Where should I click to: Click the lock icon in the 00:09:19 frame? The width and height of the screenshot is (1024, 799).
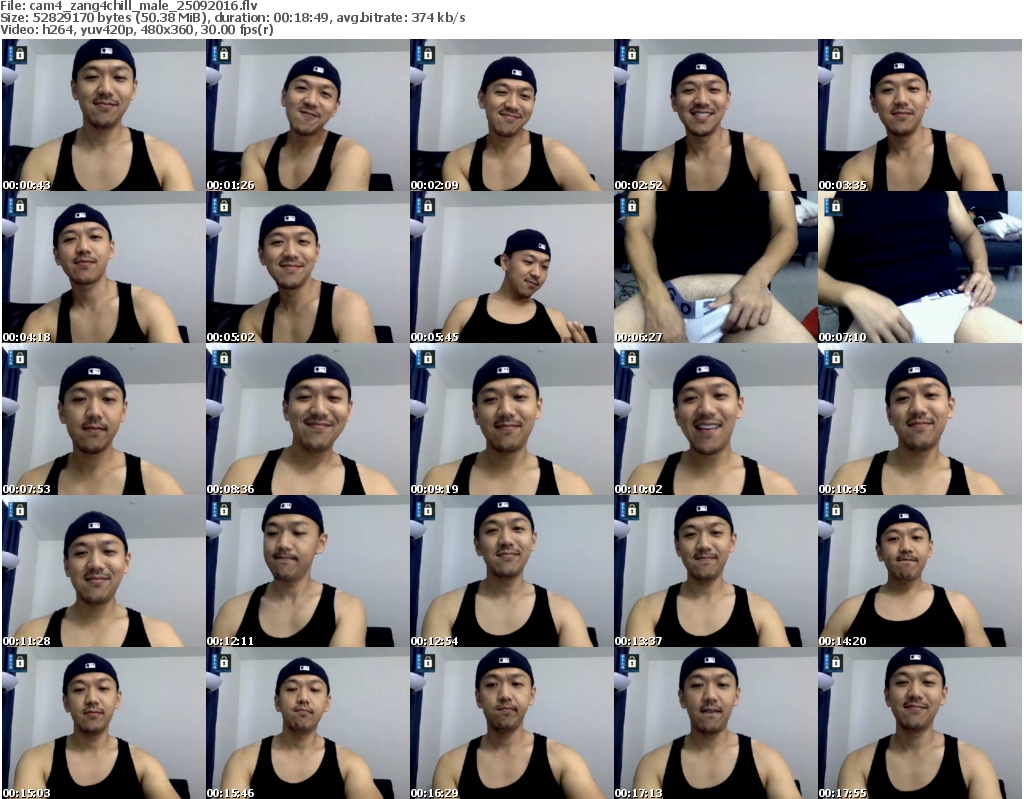click(428, 358)
